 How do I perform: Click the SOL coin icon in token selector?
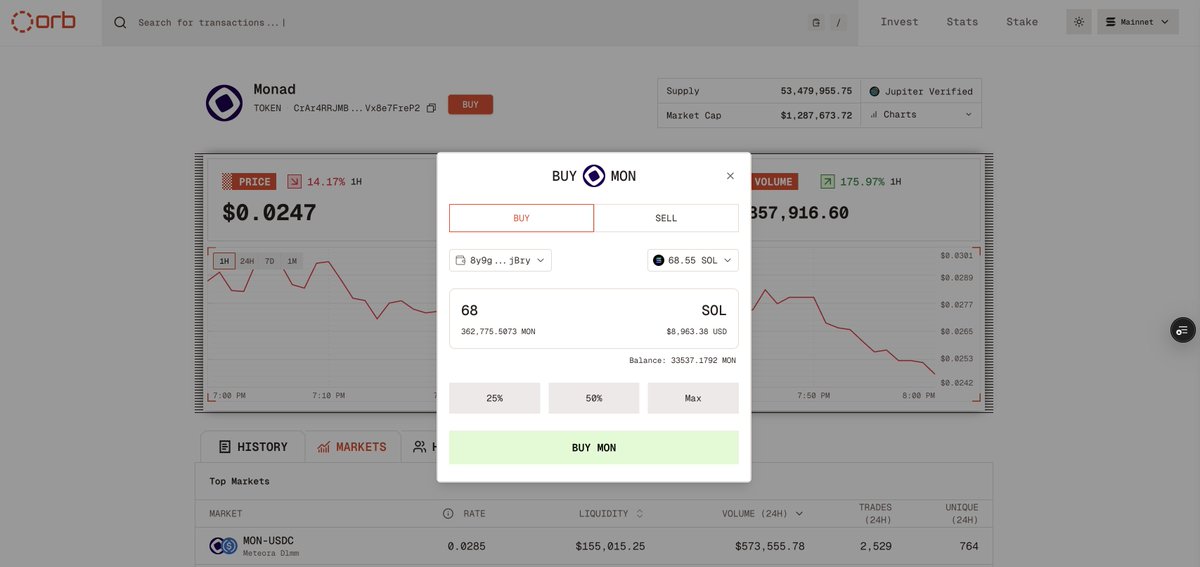[658, 260]
